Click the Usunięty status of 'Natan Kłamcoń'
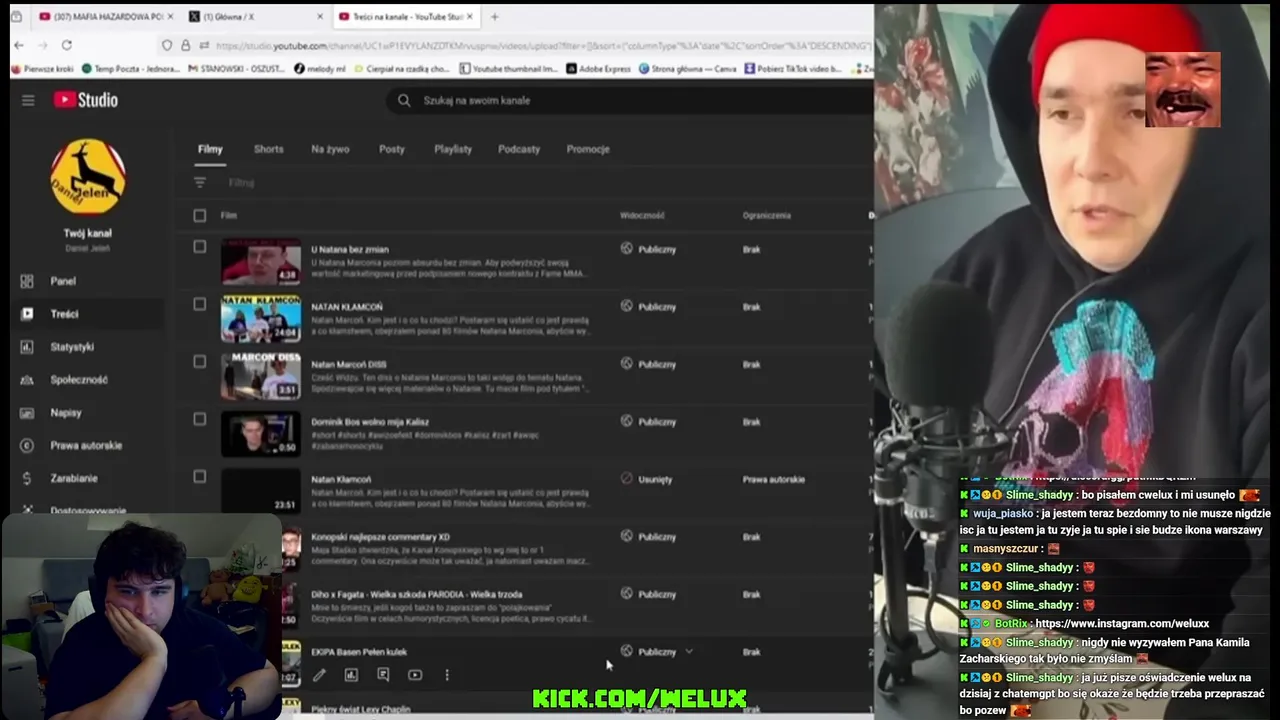This screenshot has width=1280, height=720. [655, 479]
